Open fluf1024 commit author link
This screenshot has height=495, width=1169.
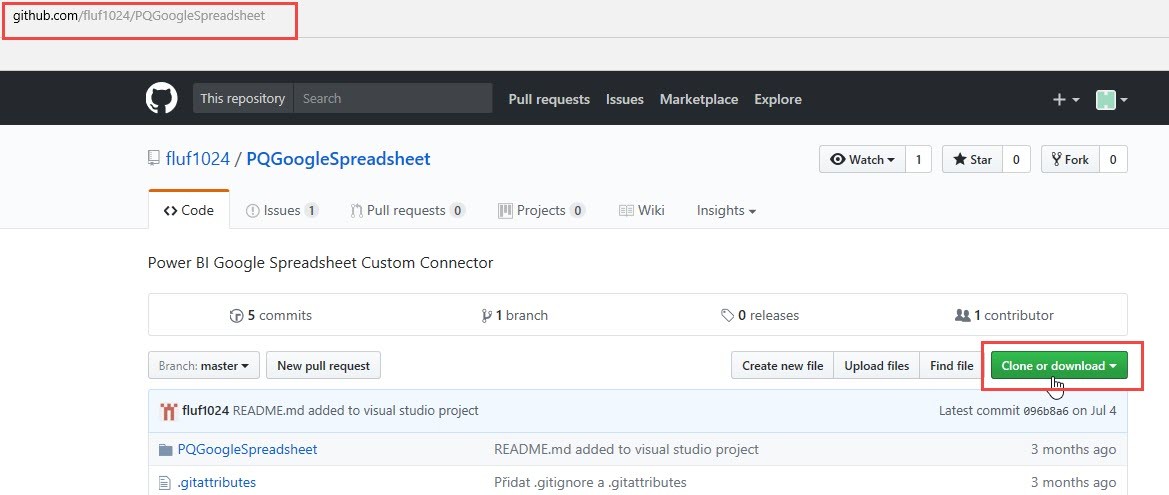pos(206,411)
